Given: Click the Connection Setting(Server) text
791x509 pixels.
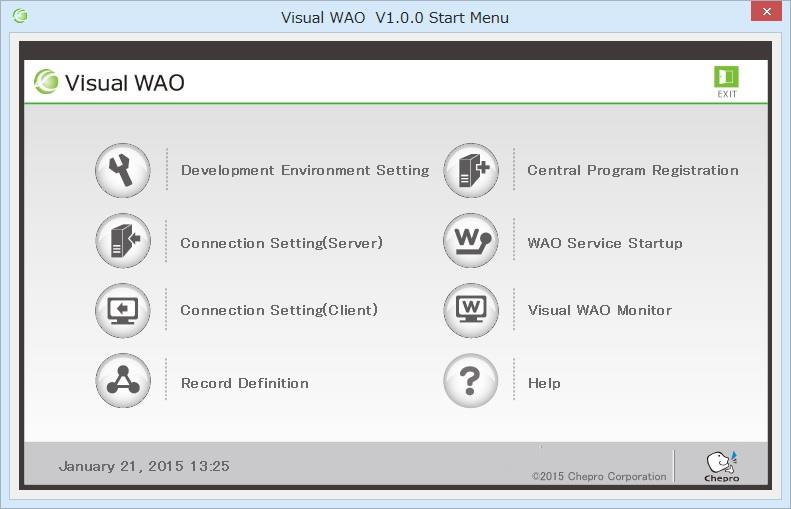Looking at the screenshot, I should (281, 243).
